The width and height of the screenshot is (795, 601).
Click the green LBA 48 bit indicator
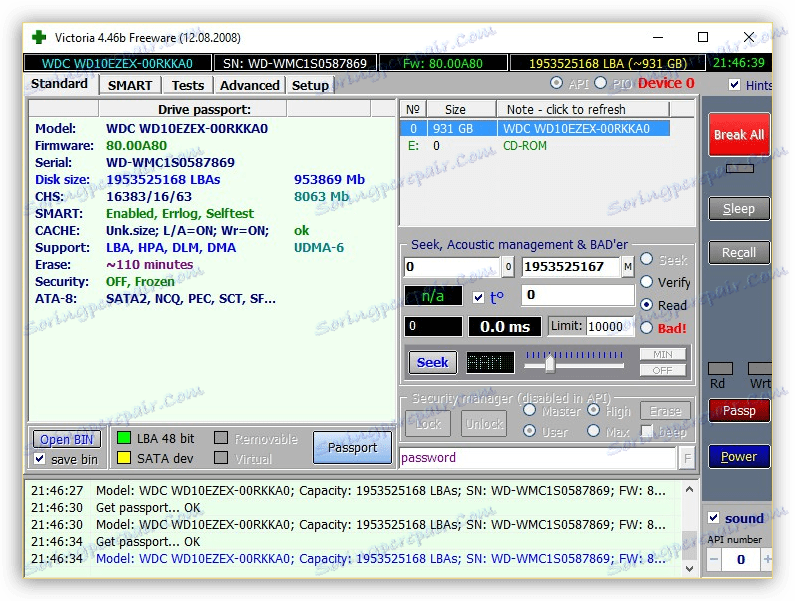tap(124, 438)
